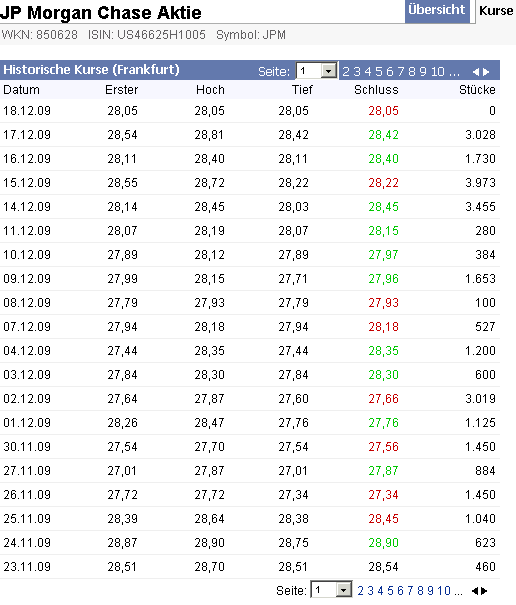Click the Datum column header

21,90
